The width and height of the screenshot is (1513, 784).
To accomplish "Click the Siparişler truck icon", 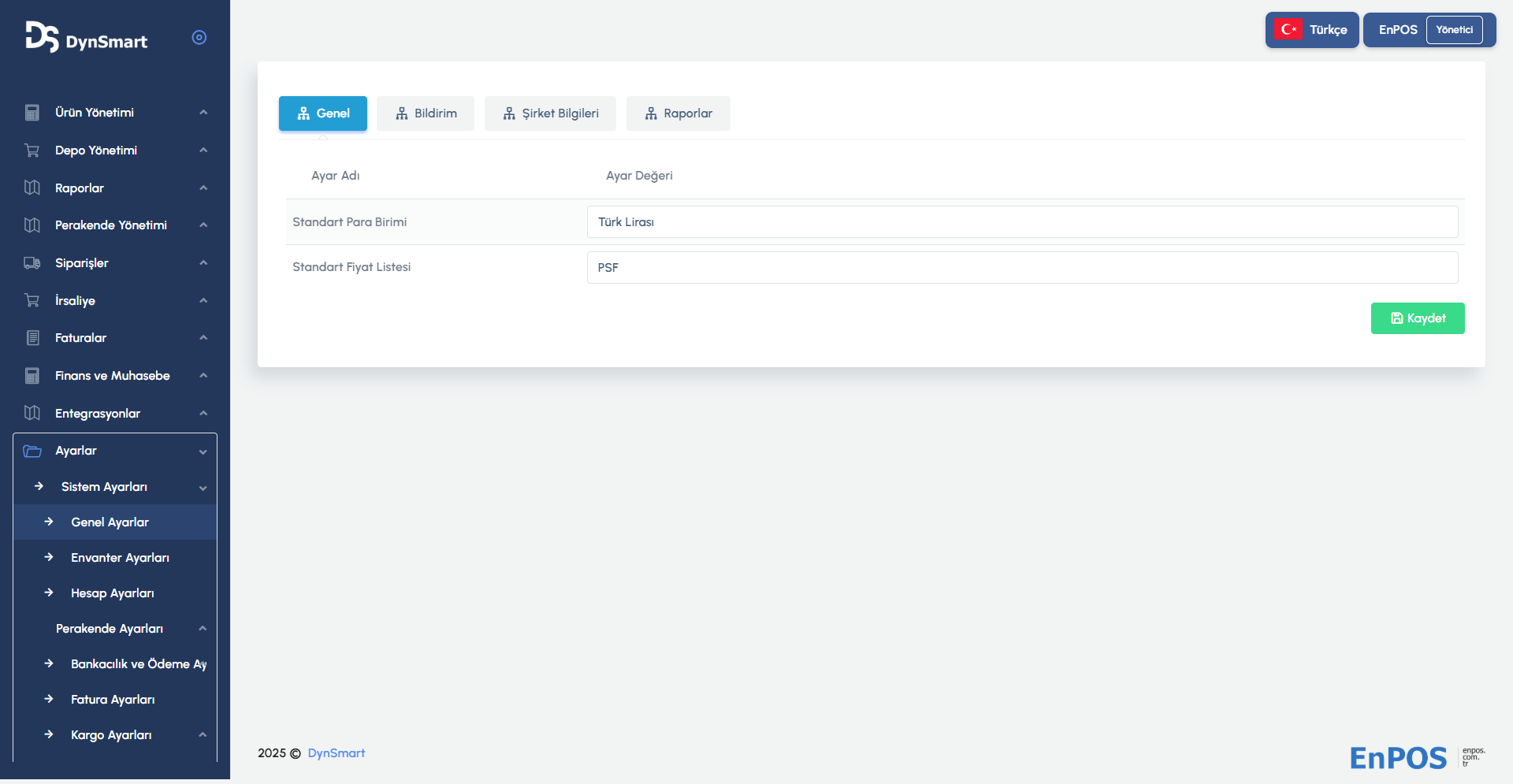I will click(x=32, y=263).
